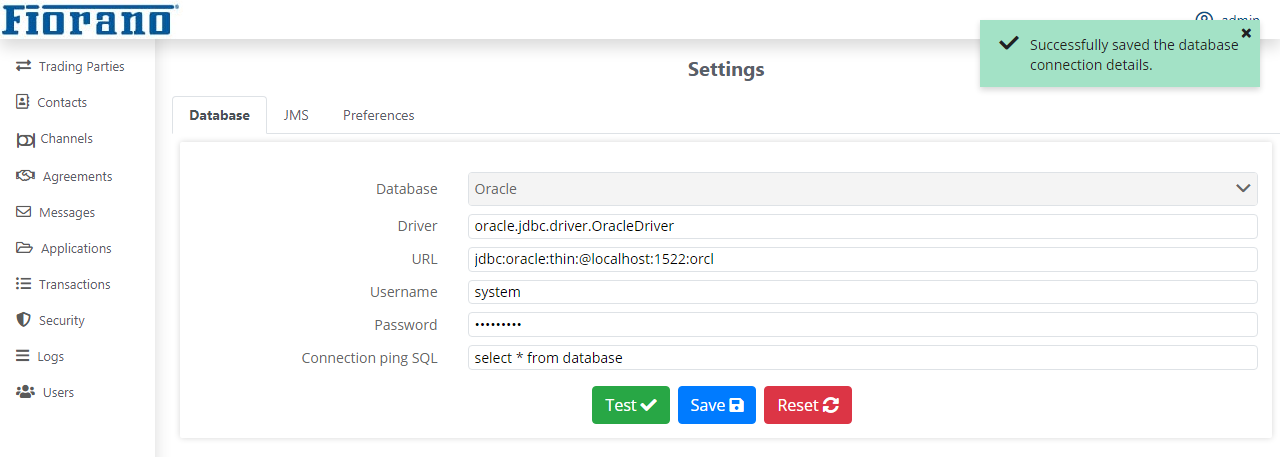Screen dimensions: 1280x457
Task: Focus the Connection ping SQL field
Action: [x=862, y=358]
